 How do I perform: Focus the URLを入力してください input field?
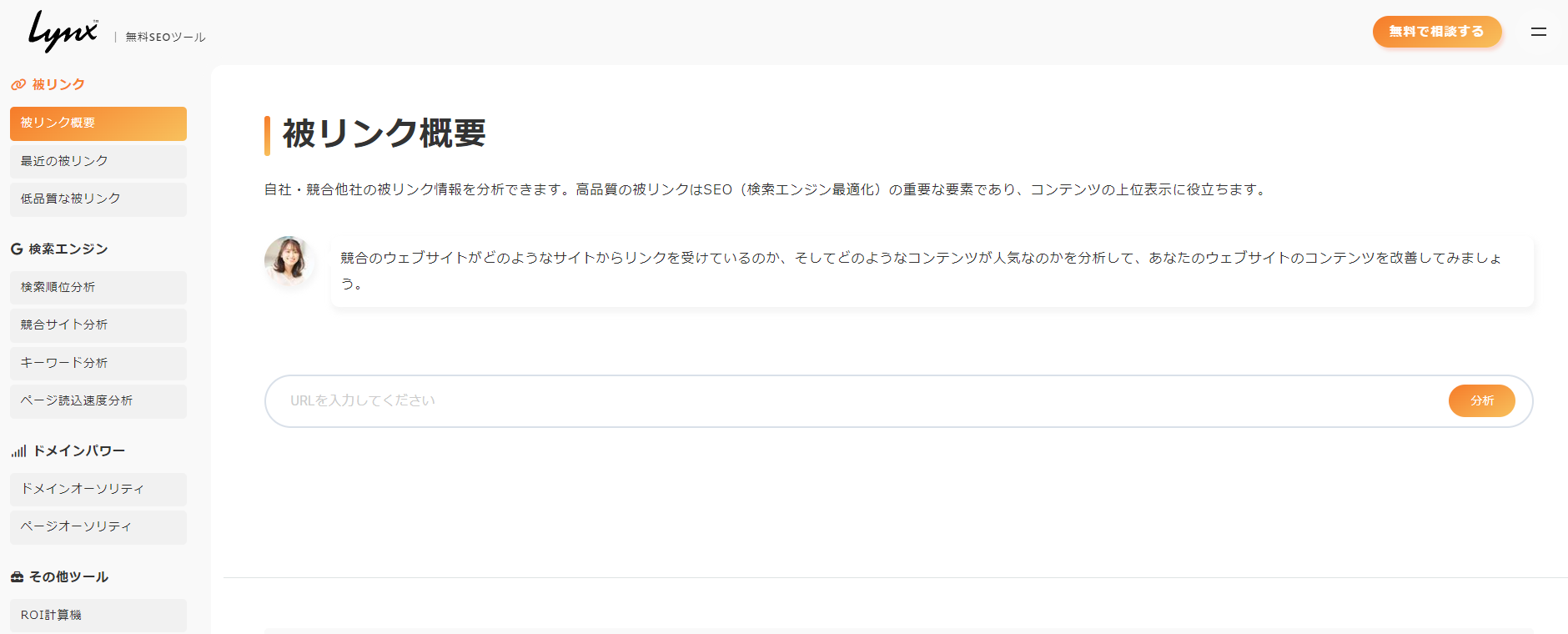click(851, 401)
